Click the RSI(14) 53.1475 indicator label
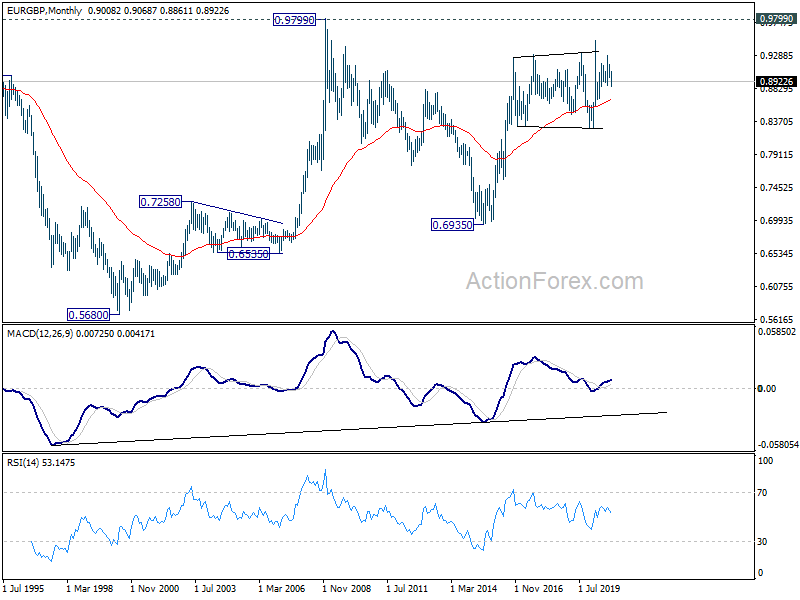Image resolution: width=800 pixels, height=600 pixels. pyautogui.click(x=41, y=463)
